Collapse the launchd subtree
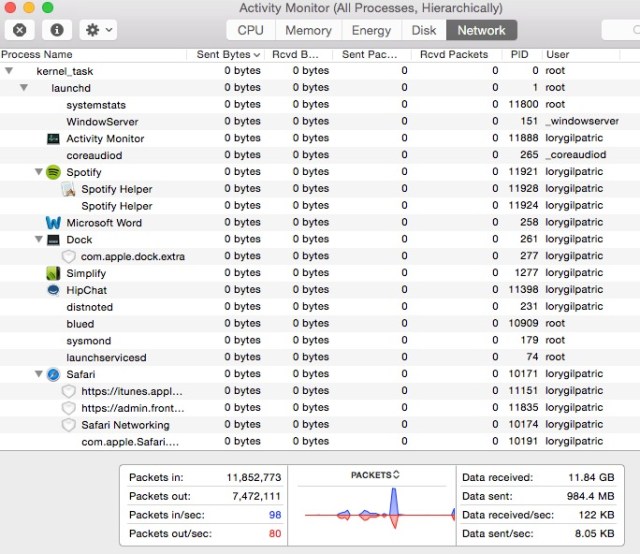Viewport: 640px width, 554px height. (24, 87)
